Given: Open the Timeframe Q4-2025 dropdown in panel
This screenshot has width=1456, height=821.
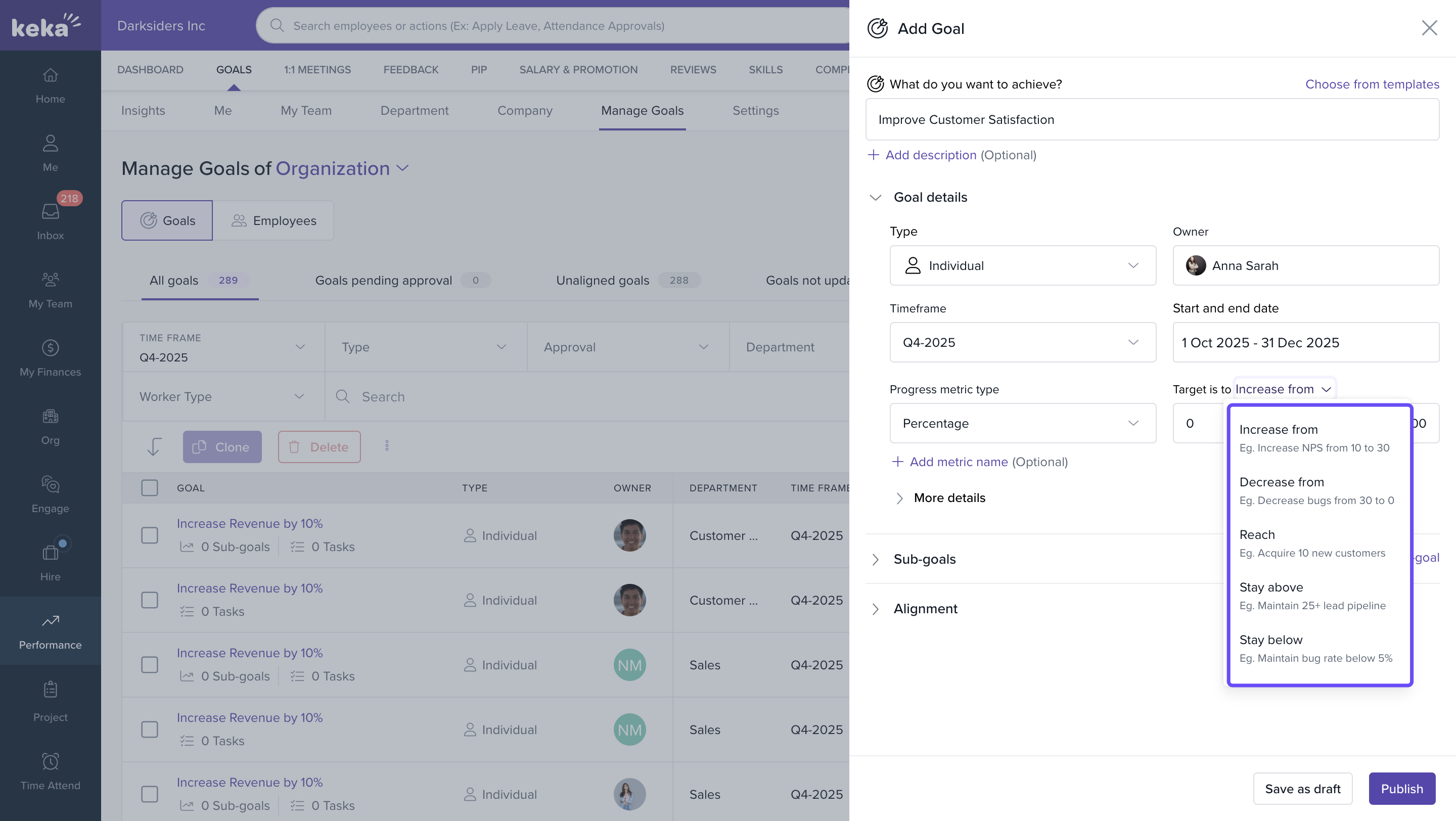Looking at the screenshot, I should coord(1022,342).
